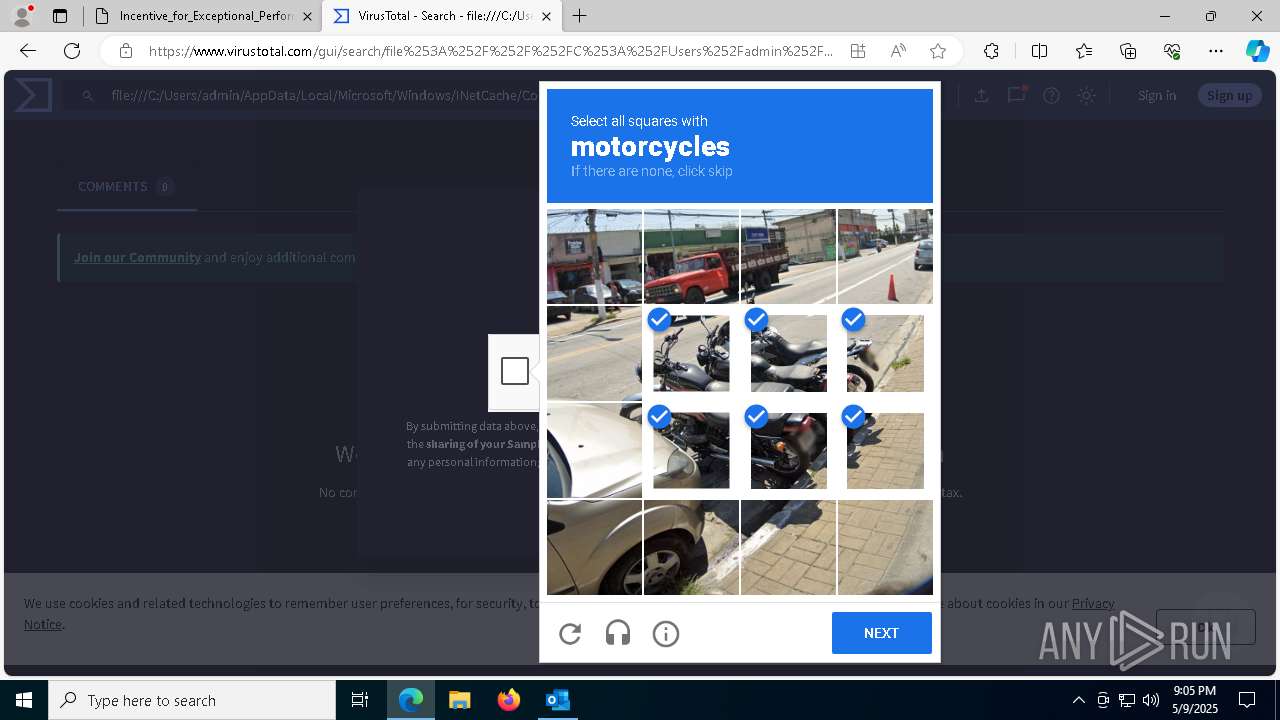Open Outlook from the taskbar
This screenshot has width=1280, height=720.
[557, 700]
